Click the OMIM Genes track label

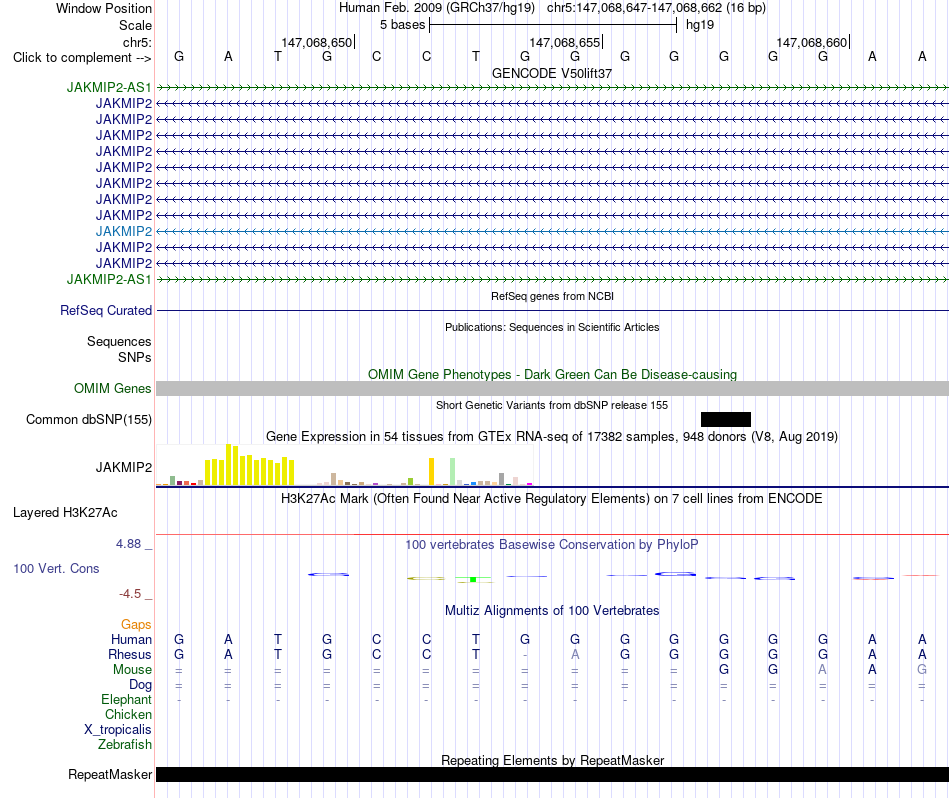(113, 388)
